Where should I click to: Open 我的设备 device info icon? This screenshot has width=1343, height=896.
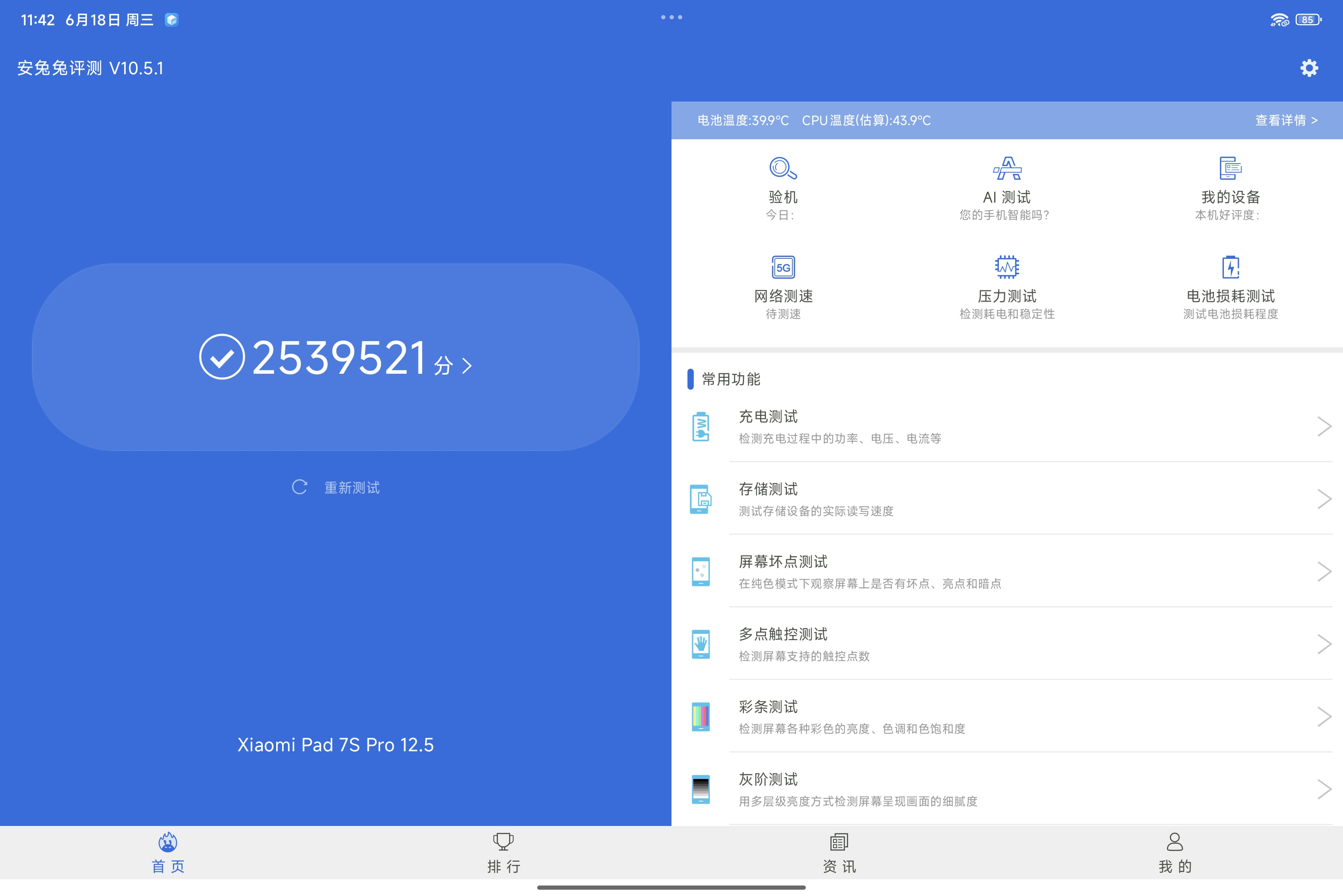(1231, 168)
